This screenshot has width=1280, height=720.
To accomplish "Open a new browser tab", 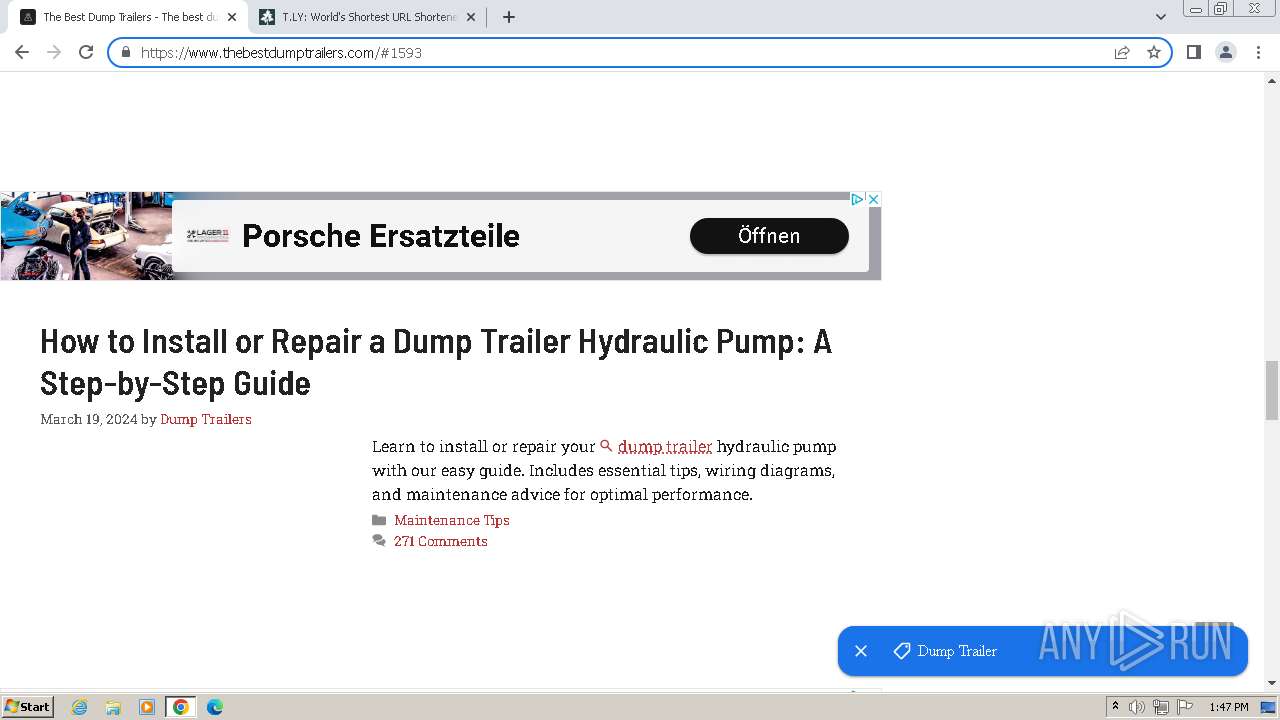I will (509, 17).
